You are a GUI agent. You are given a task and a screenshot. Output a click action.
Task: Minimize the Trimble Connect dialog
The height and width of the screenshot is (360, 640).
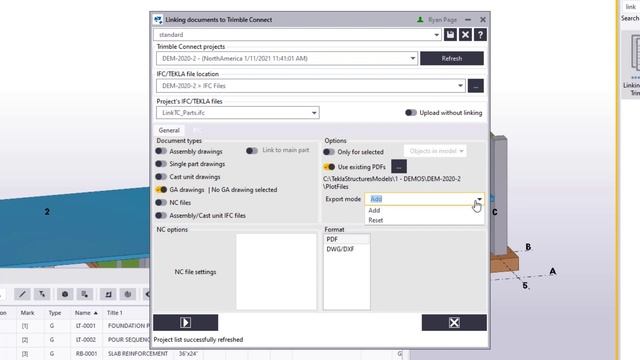(x=468, y=20)
